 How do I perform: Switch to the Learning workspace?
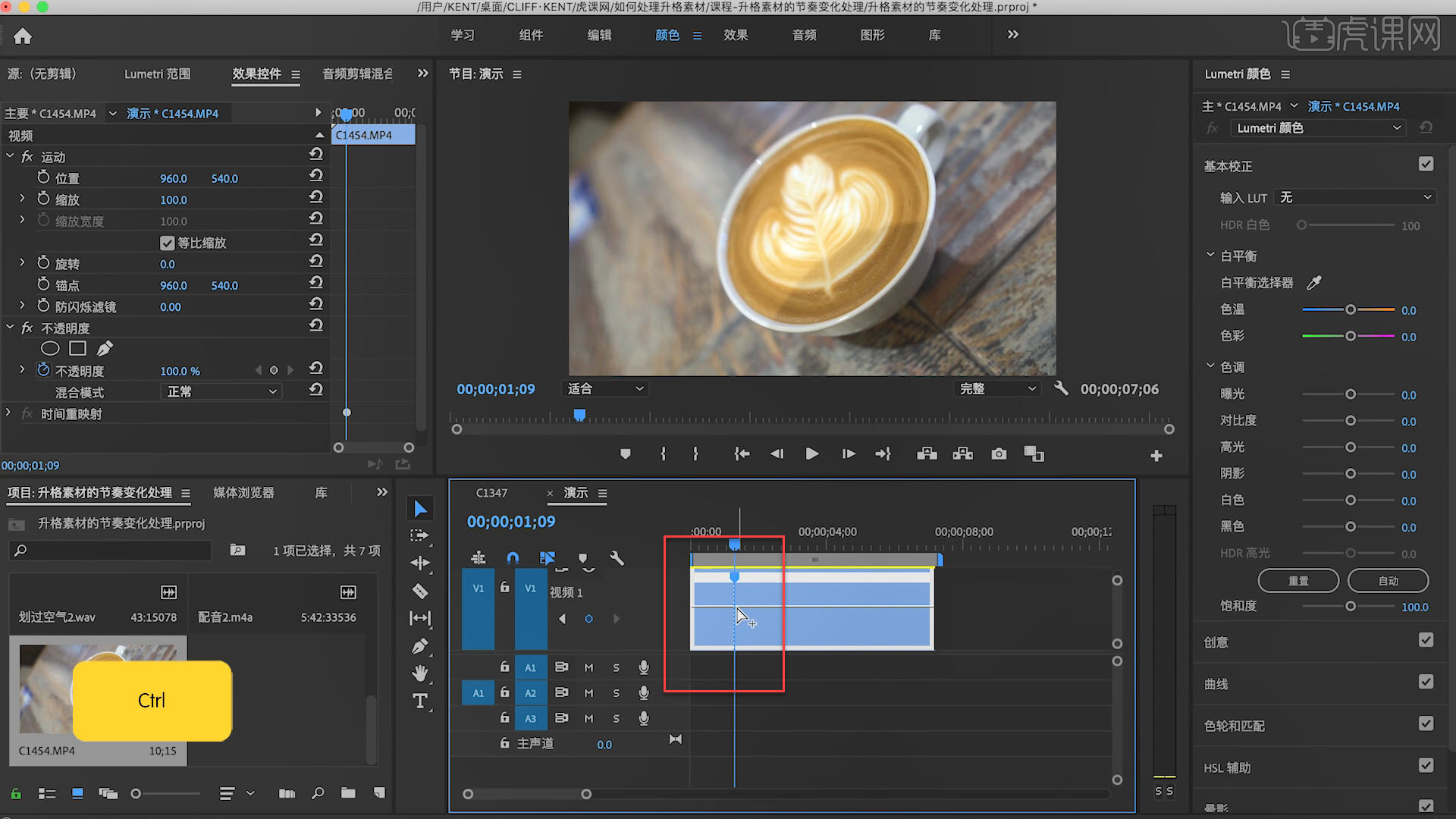point(463,35)
